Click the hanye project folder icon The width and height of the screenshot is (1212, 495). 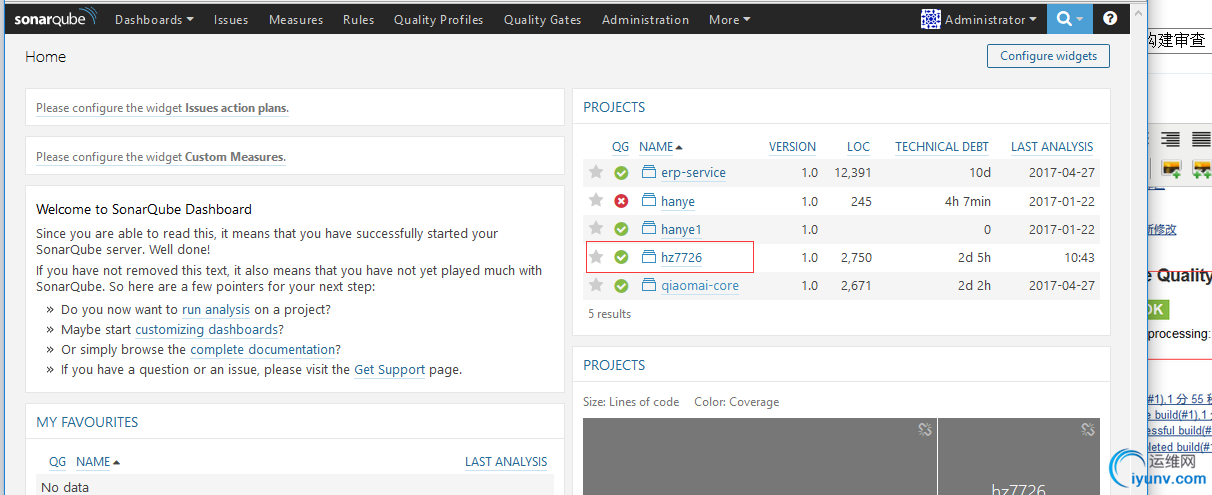648,200
